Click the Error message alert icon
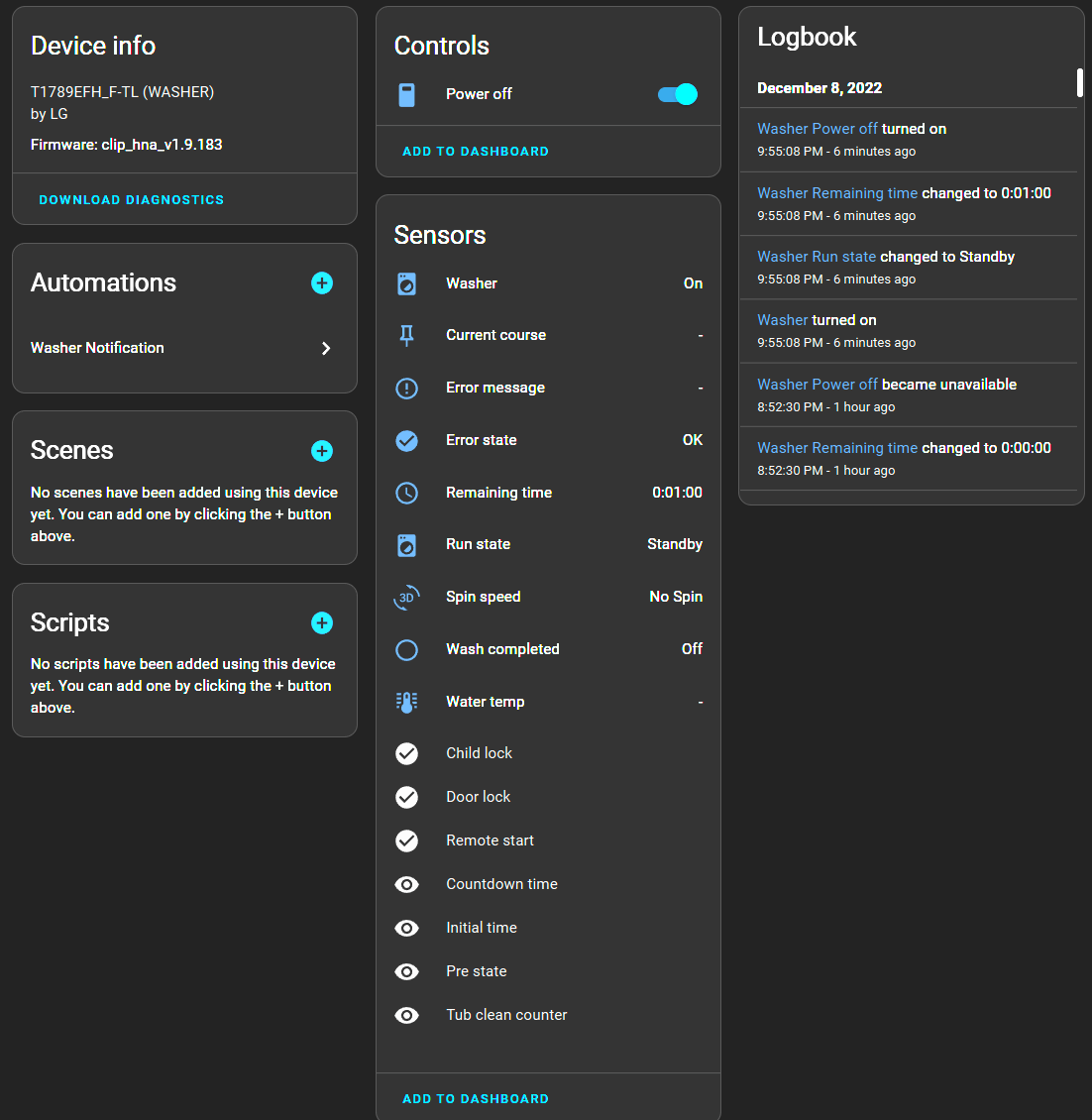 tap(406, 388)
